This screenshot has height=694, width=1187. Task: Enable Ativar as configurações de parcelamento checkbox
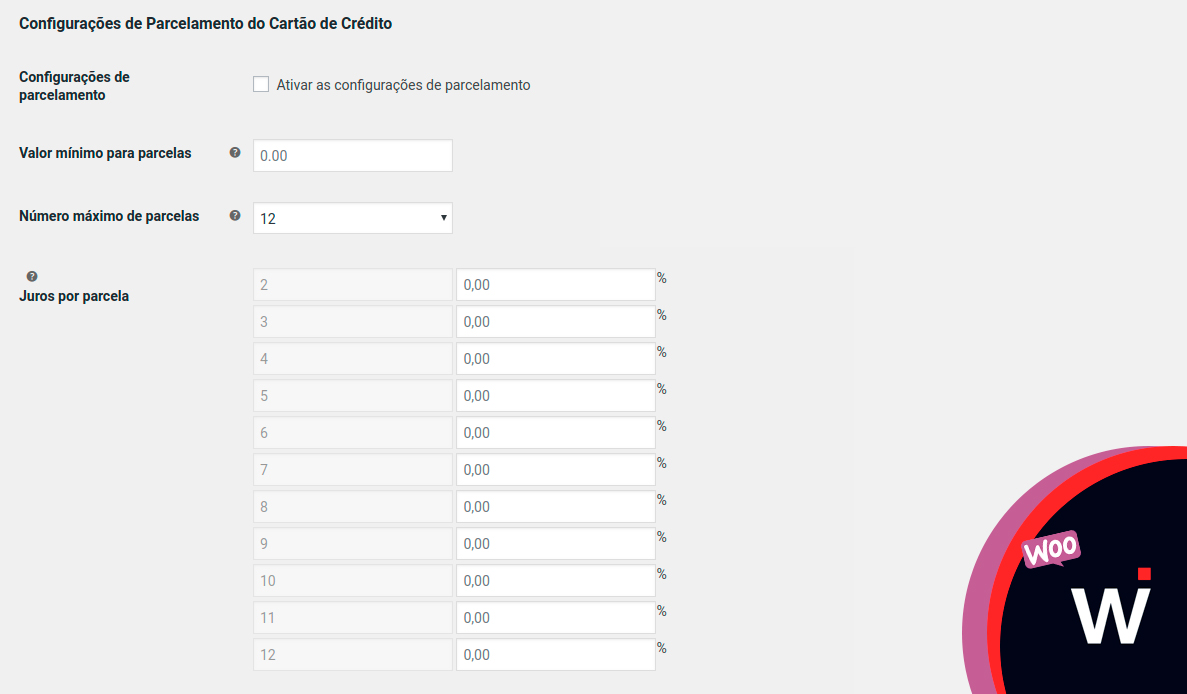point(261,85)
